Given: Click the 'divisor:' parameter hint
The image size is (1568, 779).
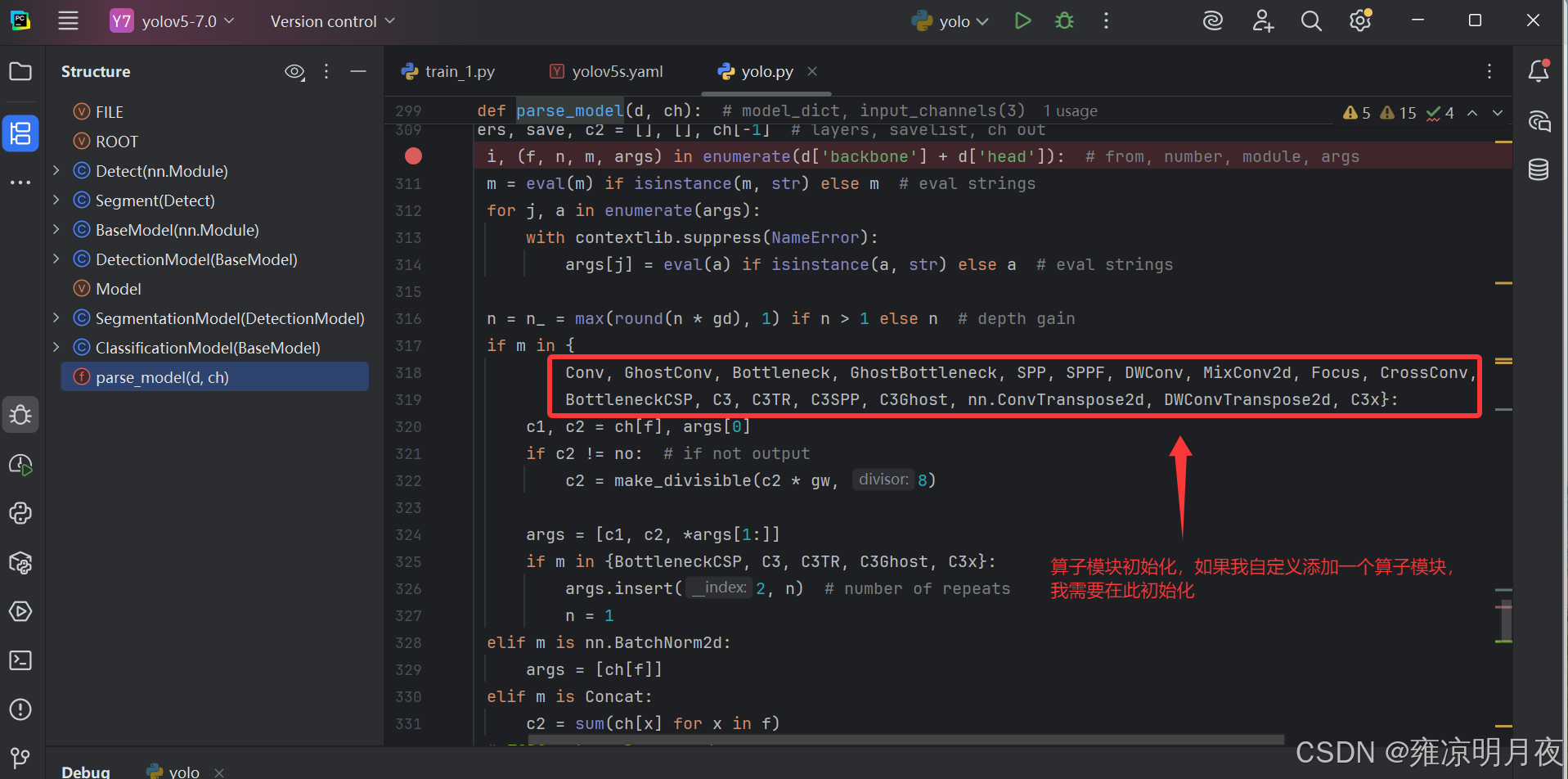Looking at the screenshot, I should [x=883, y=480].
